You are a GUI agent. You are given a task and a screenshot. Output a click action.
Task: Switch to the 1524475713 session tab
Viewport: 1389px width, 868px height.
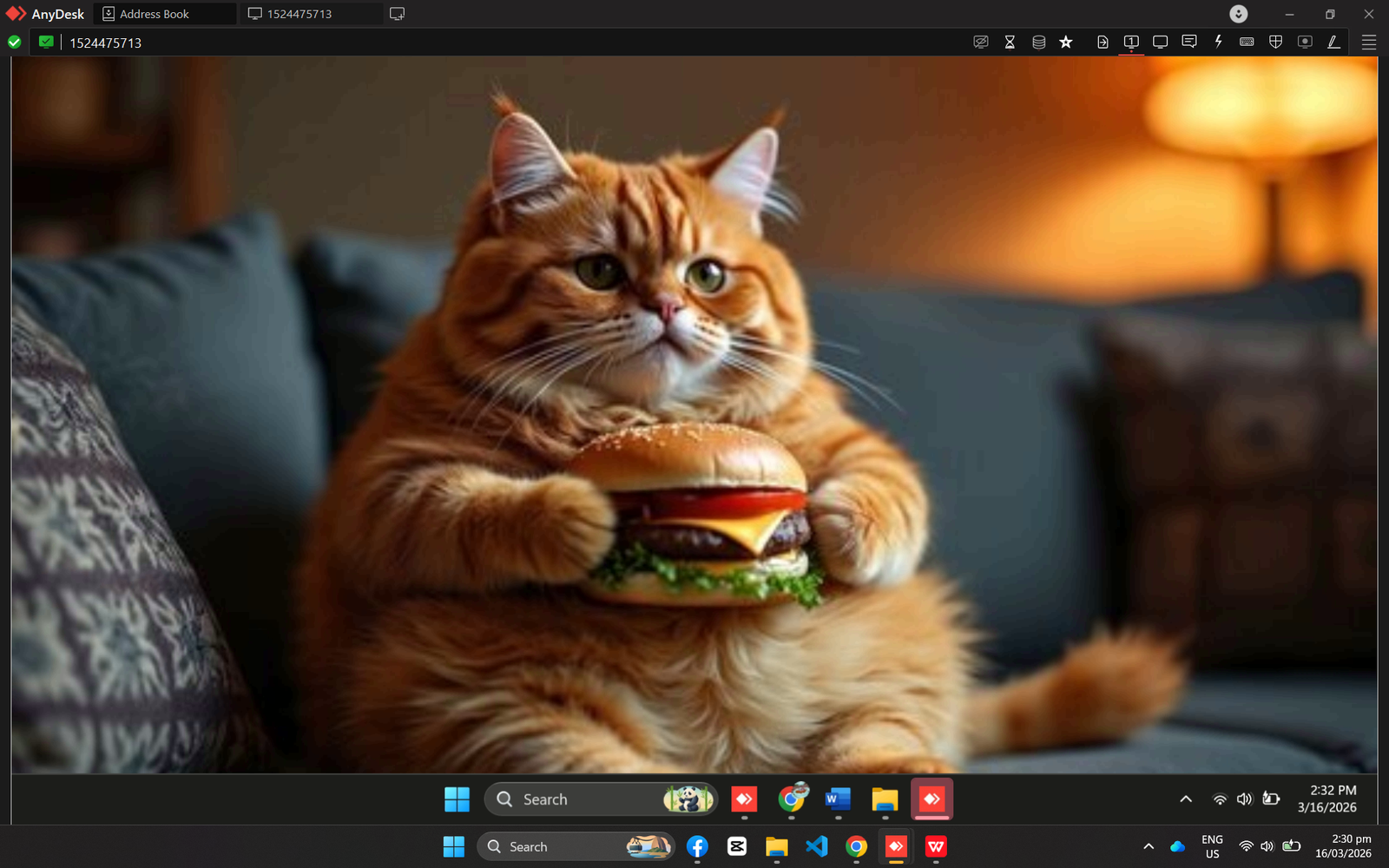click(x=311, y=14)
